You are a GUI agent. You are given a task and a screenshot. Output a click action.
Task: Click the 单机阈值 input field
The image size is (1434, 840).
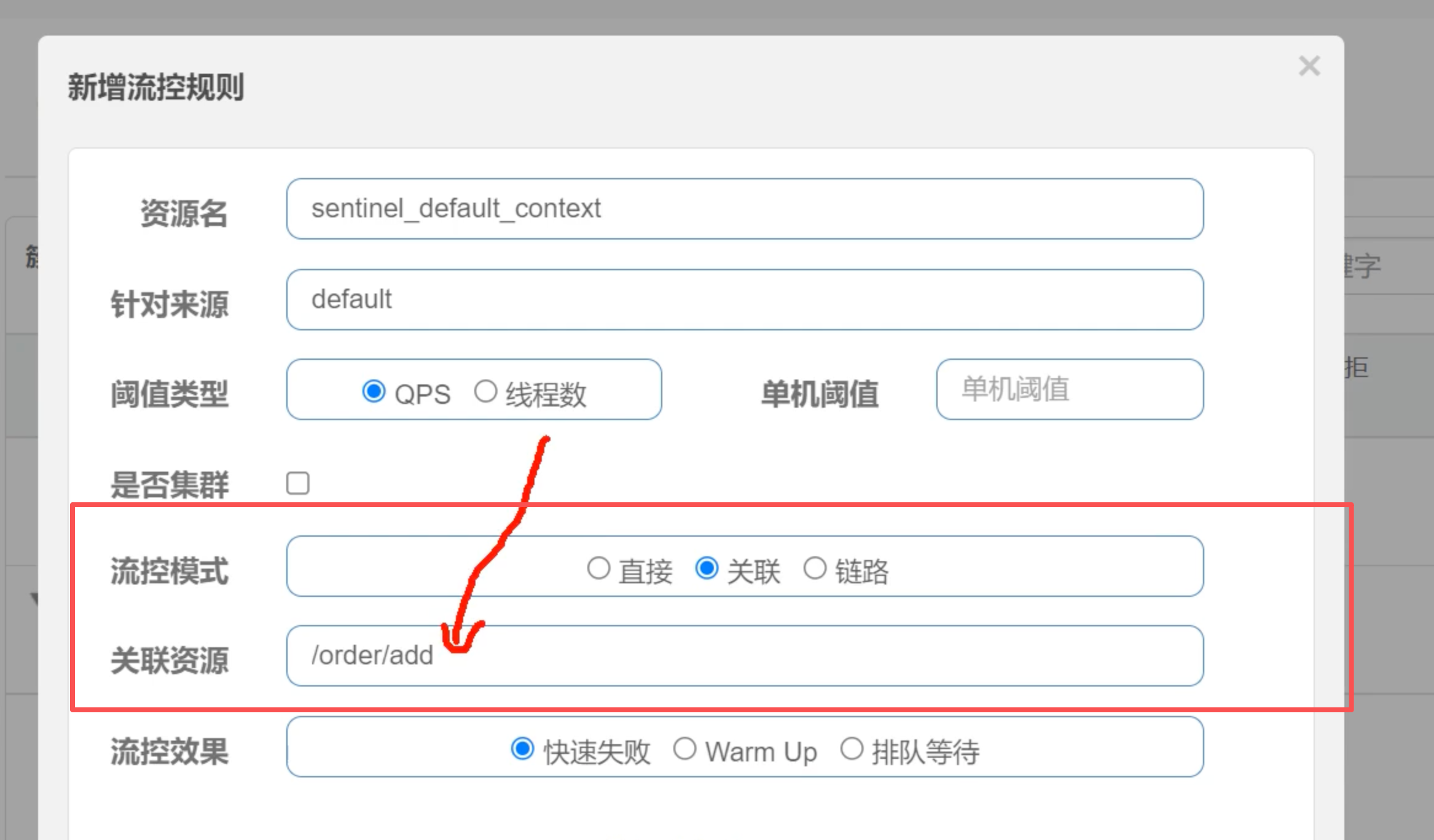coord(1070,389)
